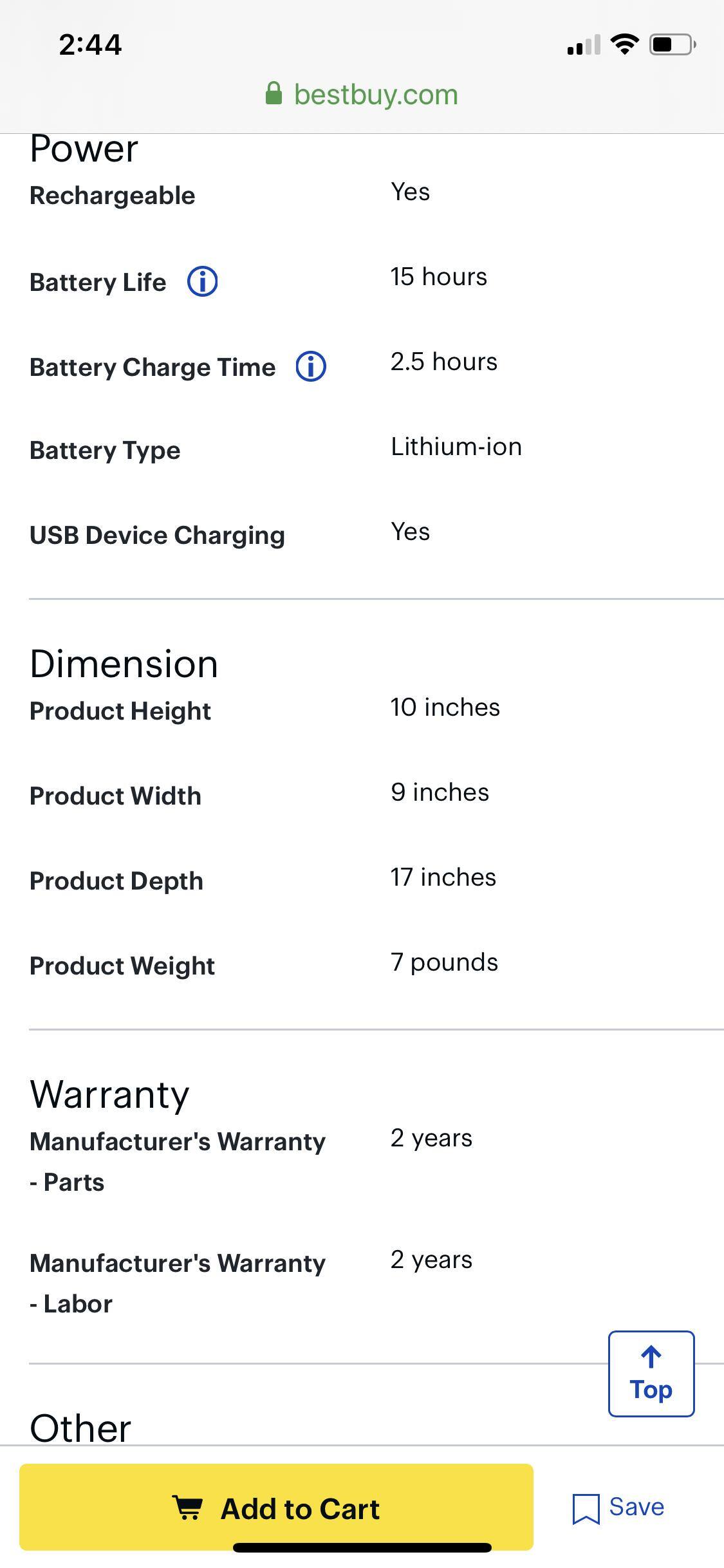The image size is (724, 1568).
Task: Tap the battery level indicator
Action: (x=672, y=44)
